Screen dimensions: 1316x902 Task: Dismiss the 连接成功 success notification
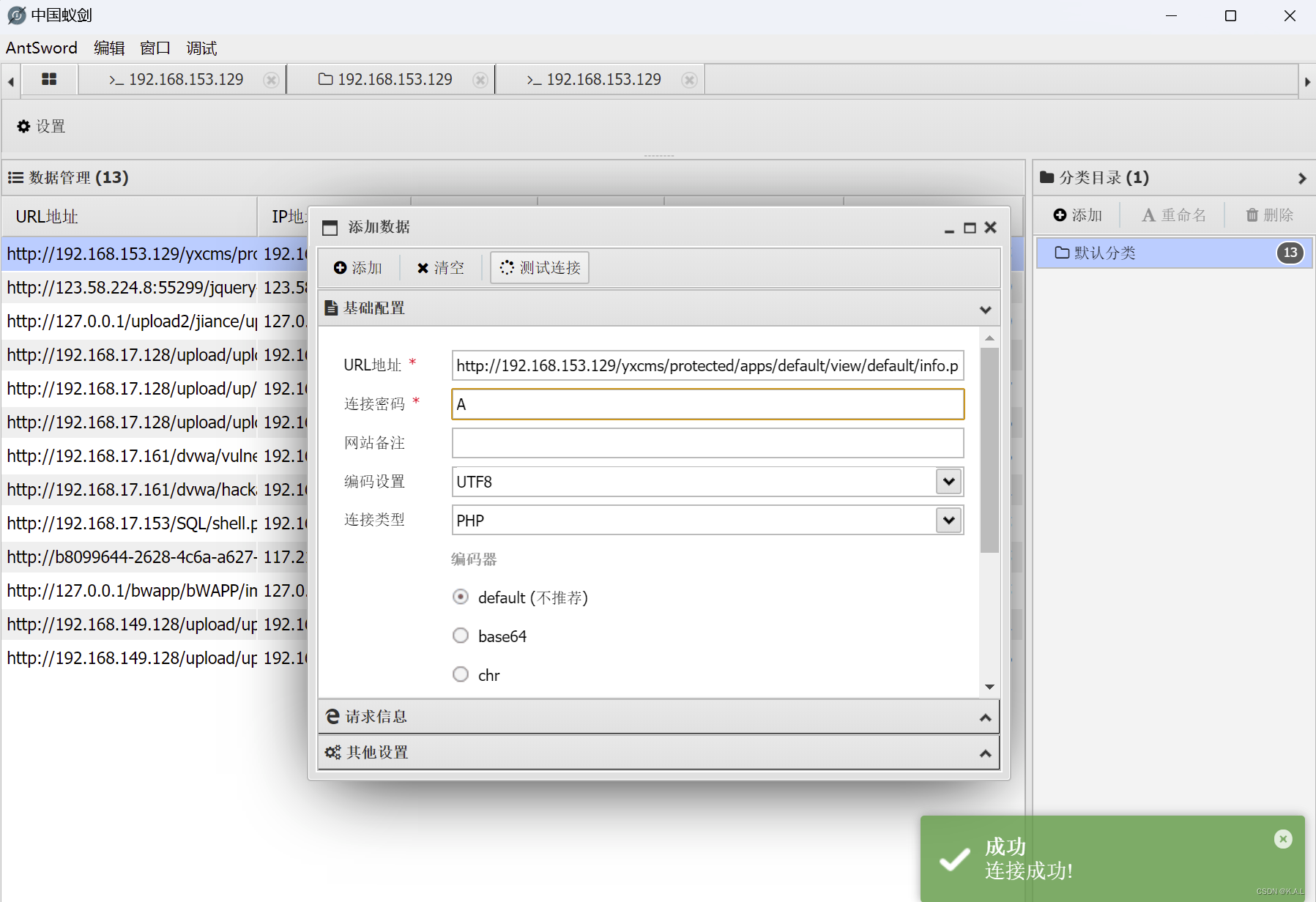click(1283, 838)
